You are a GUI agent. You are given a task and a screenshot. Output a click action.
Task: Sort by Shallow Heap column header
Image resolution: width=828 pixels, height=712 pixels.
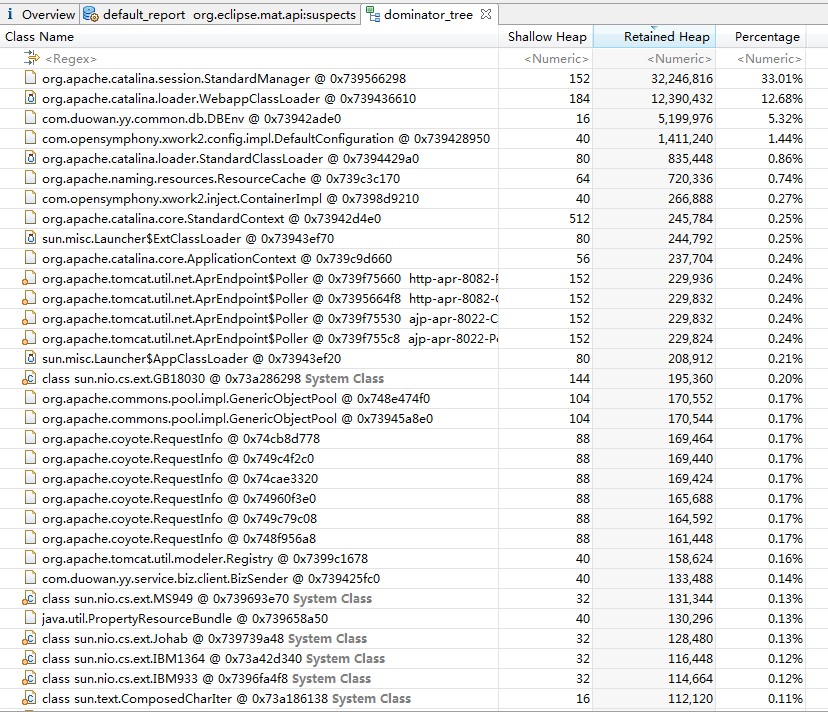pyautogui.click(x=546, y=36)
